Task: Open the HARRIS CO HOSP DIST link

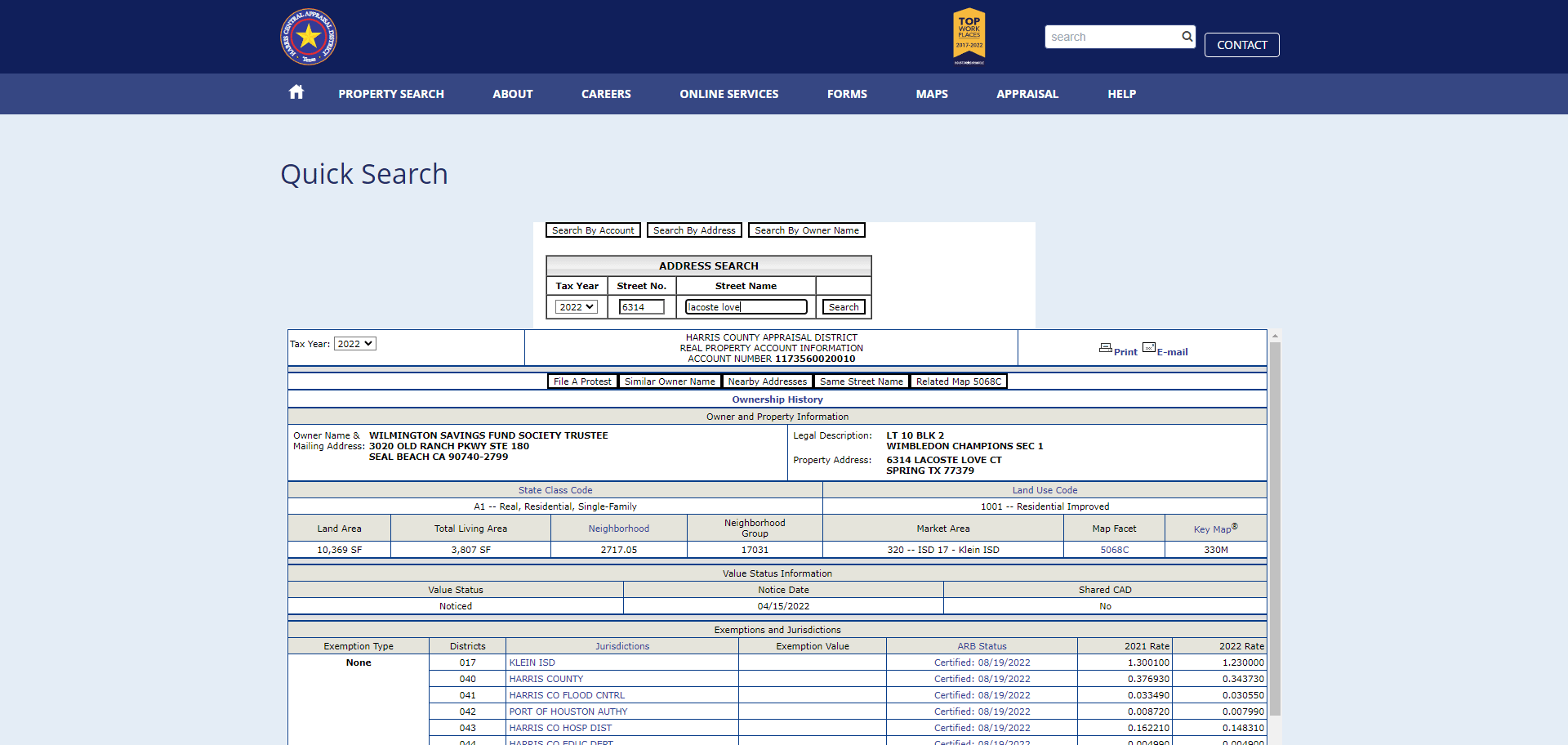Action: (560, 728)
